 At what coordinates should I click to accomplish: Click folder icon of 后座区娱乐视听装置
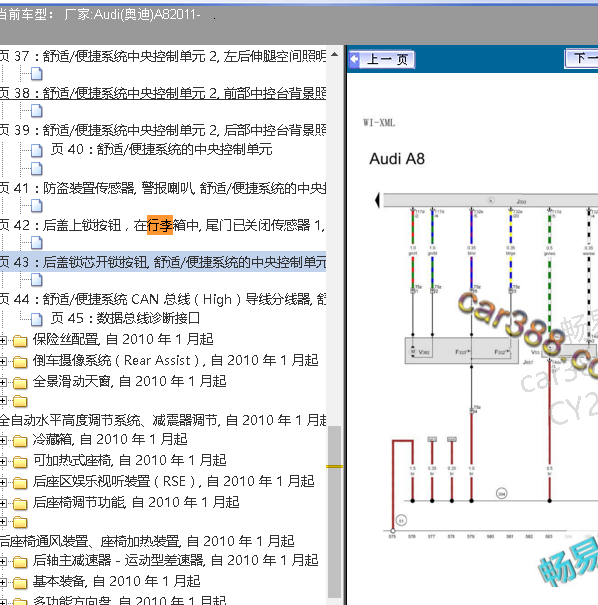point(20,483)
